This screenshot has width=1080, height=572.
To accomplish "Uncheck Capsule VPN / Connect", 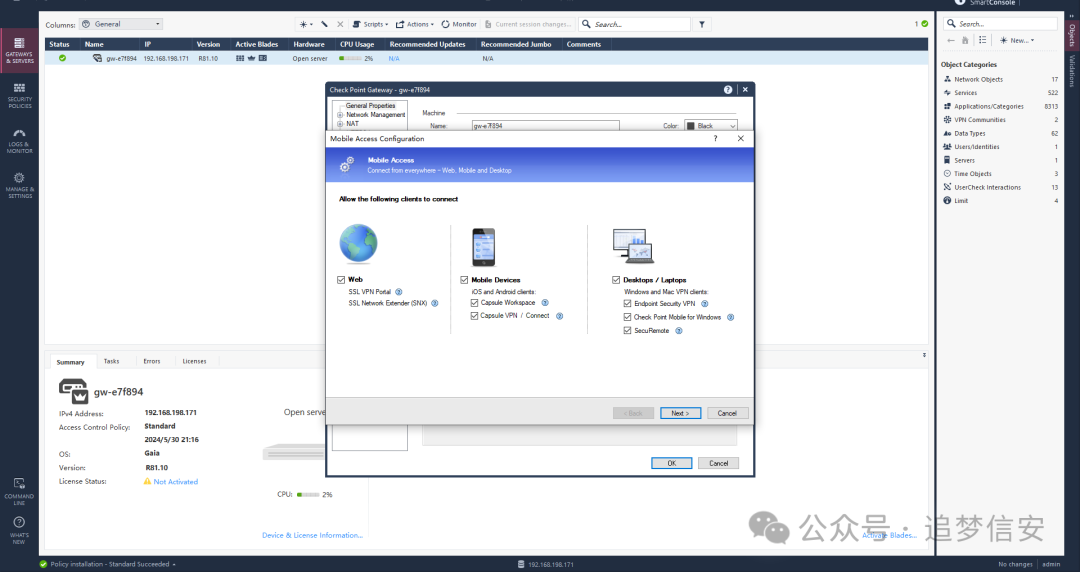I will pyautogui.click(x=475, y=316).
